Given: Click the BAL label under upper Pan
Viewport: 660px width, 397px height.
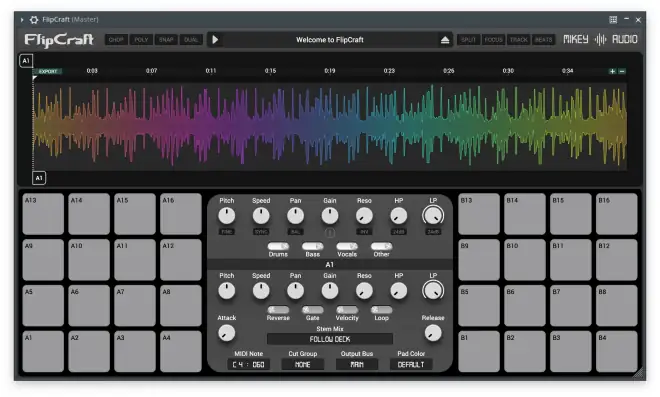Looking at the screenshot, I should pyautogui.click(x=295, y=232).
